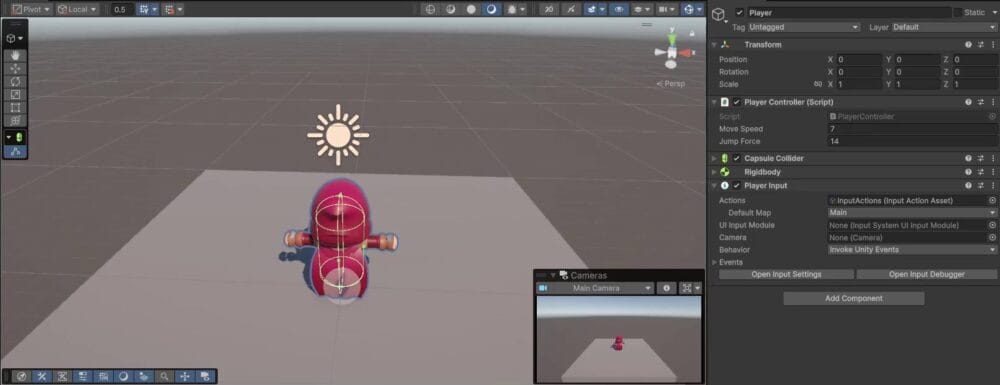Open the Behavior Invoke Unity Events dropdown

coord(913,250)
